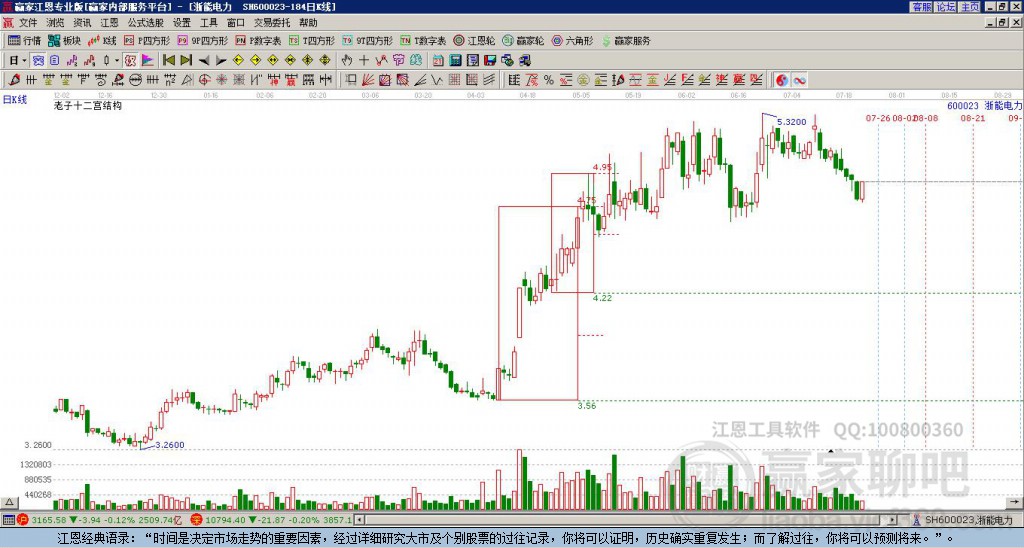Viewport: 1024px width, 548px height.
Task: Click the SH600023,浙能电力 status entry
Action: (x=967, y=520)
